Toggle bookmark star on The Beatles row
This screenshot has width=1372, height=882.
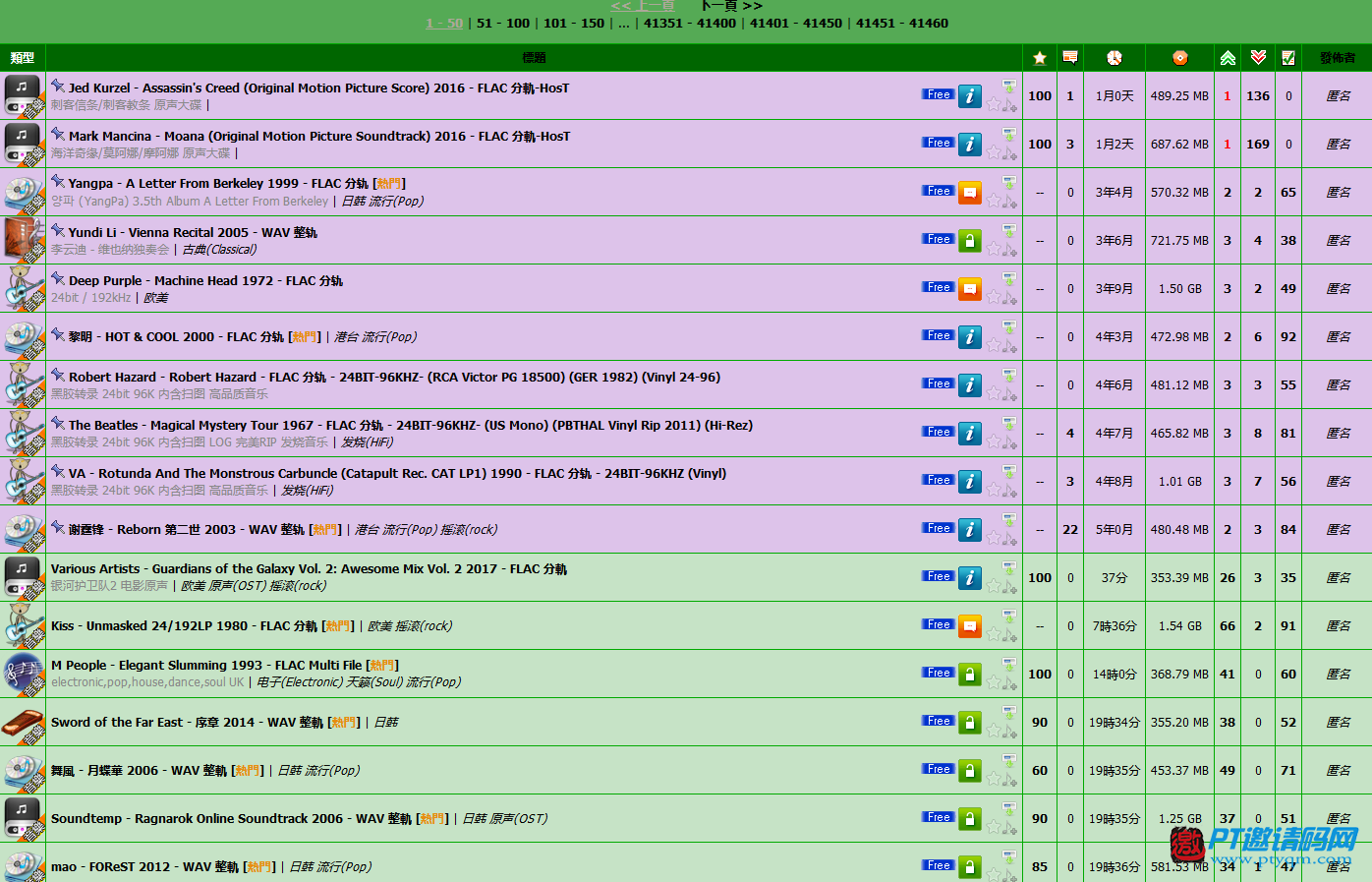[995, 441]
